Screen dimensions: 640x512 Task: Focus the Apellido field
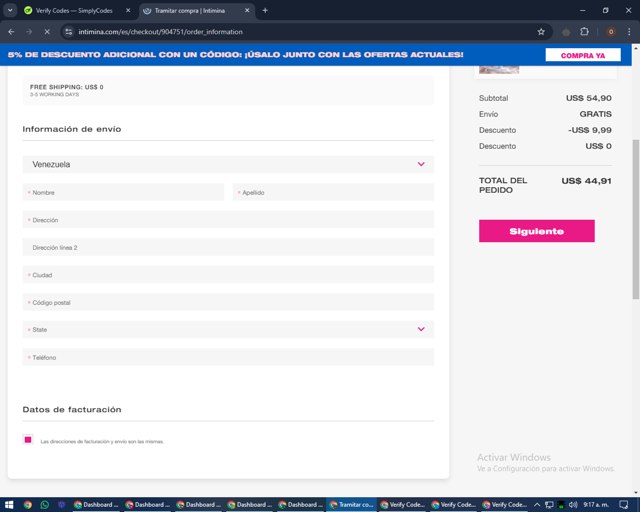[333, 192]
